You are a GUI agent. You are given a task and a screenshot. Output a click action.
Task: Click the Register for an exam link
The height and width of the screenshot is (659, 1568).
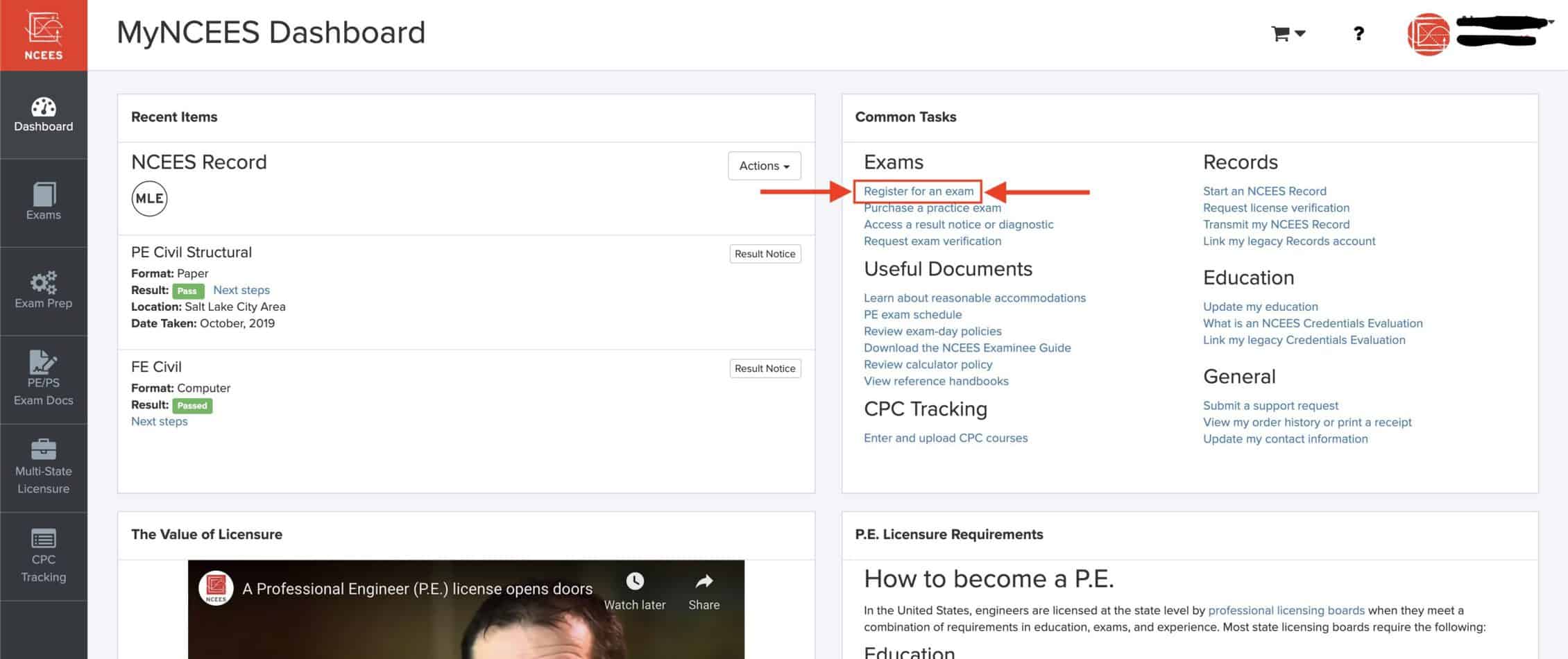pyautogui.click(x=919, y=191)
